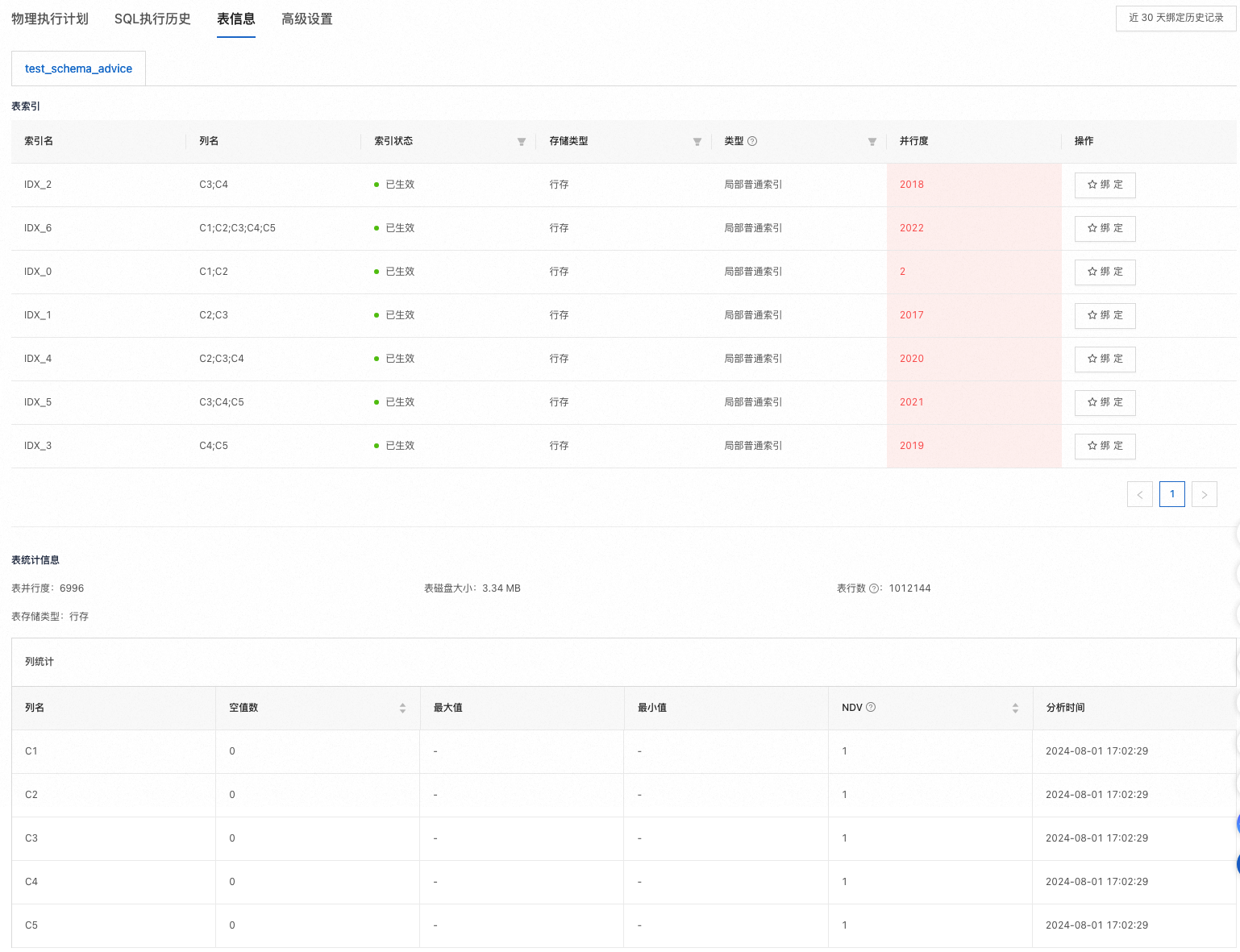This screenshot has width=1240, height=952.
Task: Show help for the 类型 column
Action: (x=752, y=141)
